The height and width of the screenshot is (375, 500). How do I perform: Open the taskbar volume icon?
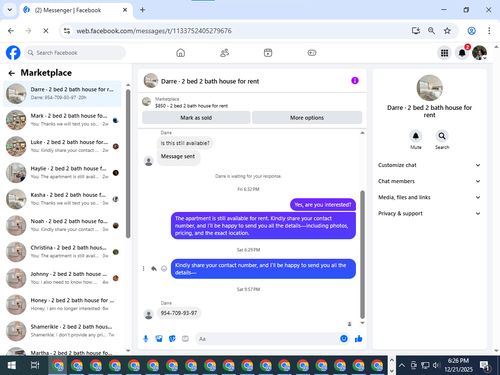click(436, 365)
